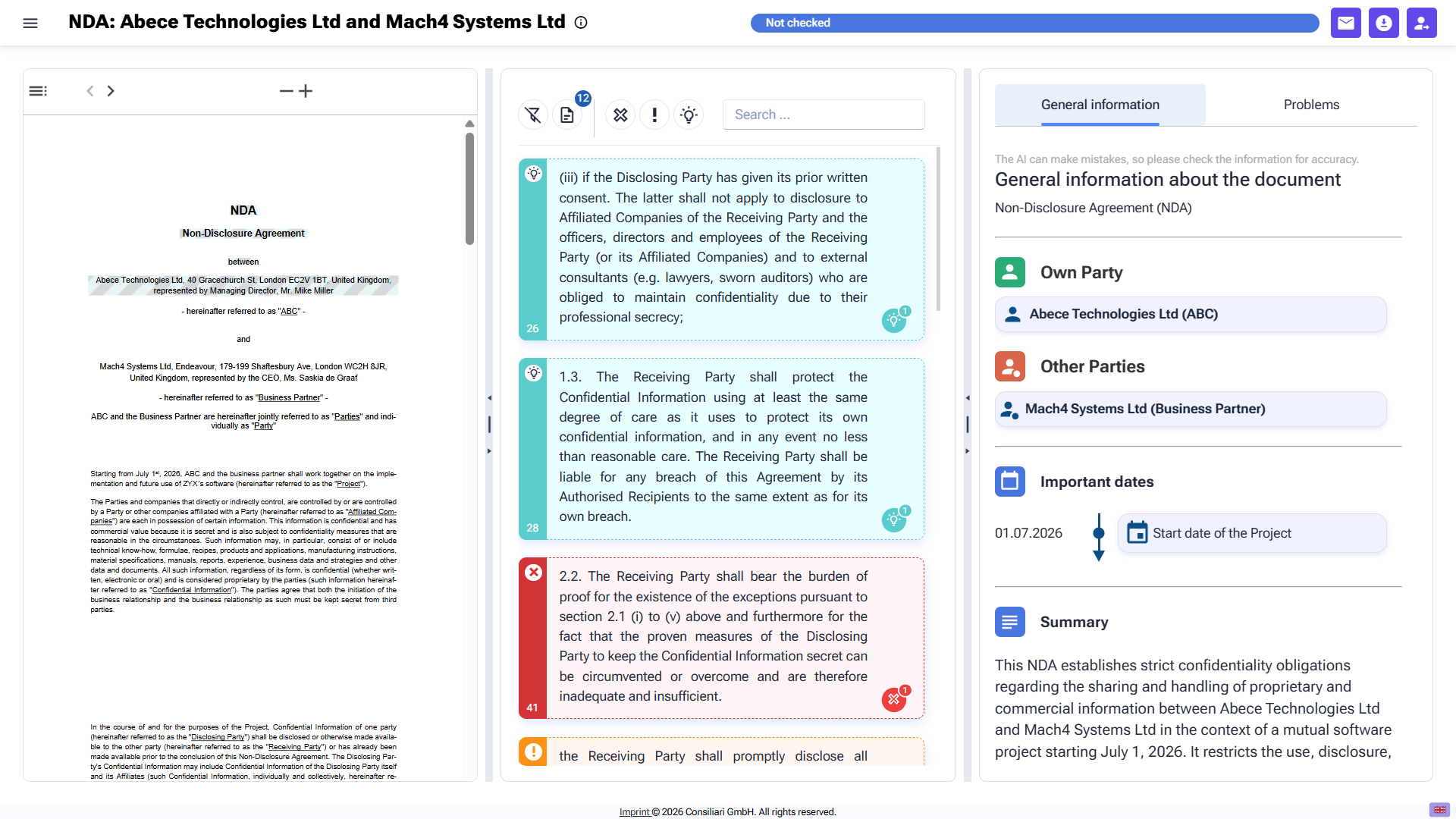Viewport: 1456px width, 819px height.
Task: Switch to the General information tab
Action: 1100,105
